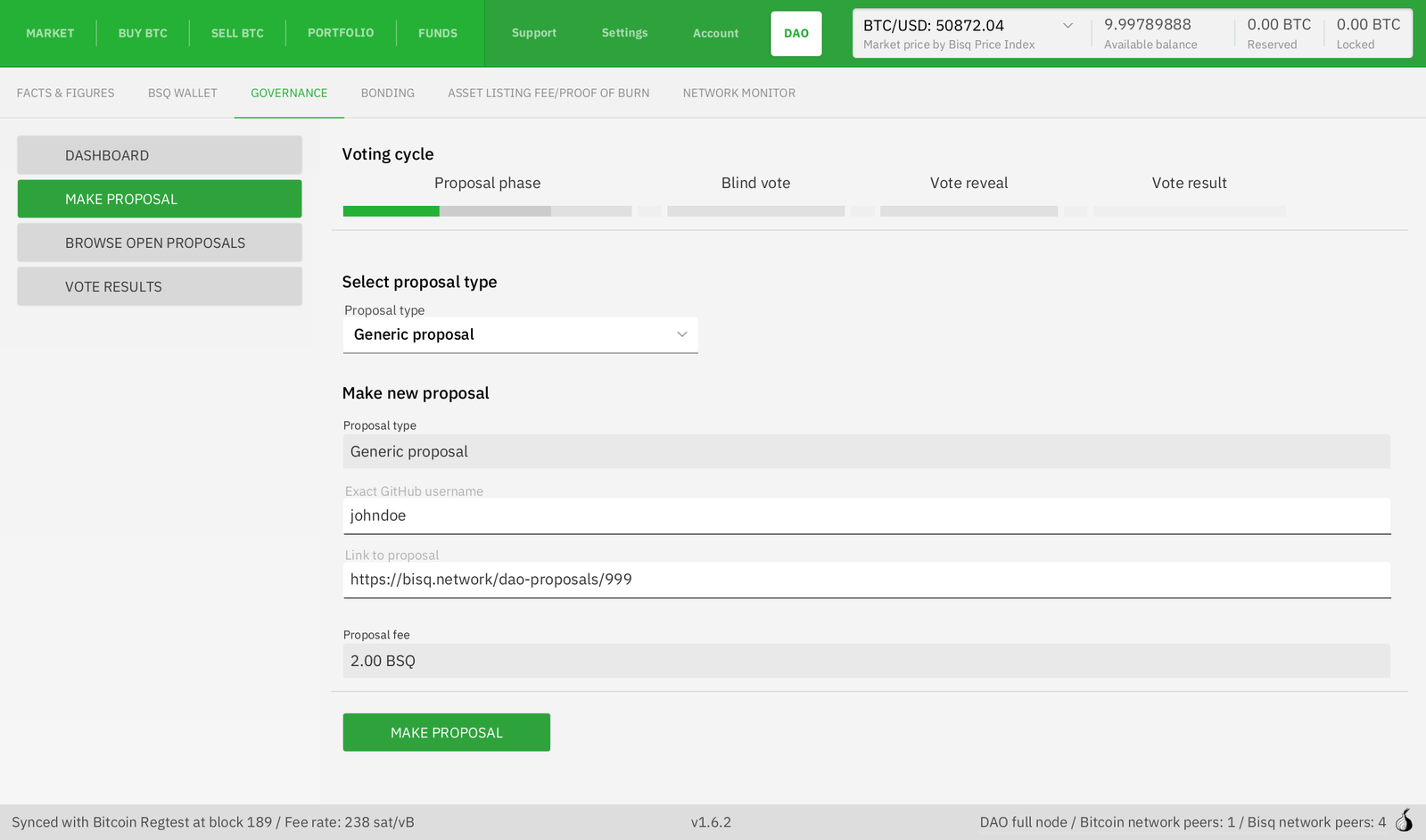The image size is (1426, 840).
Task: Click the Blind vote phase bar
Action: click(x=755, y=211)
